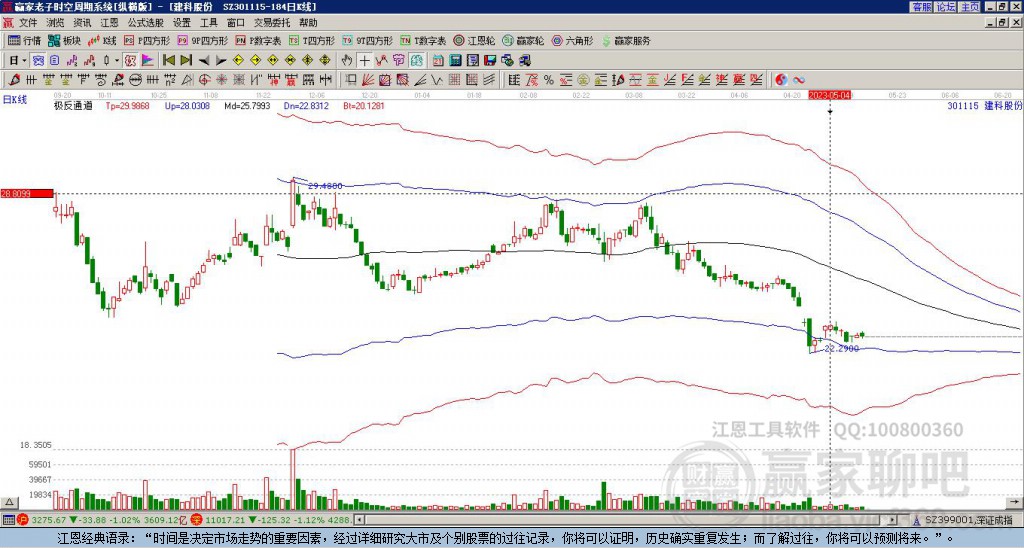Image resolution: width=1024 pixels, height=548 pixels.
Task: Click the right-arrow button at volume panel
Action: pyautogui.click(x=1016, y=502)
